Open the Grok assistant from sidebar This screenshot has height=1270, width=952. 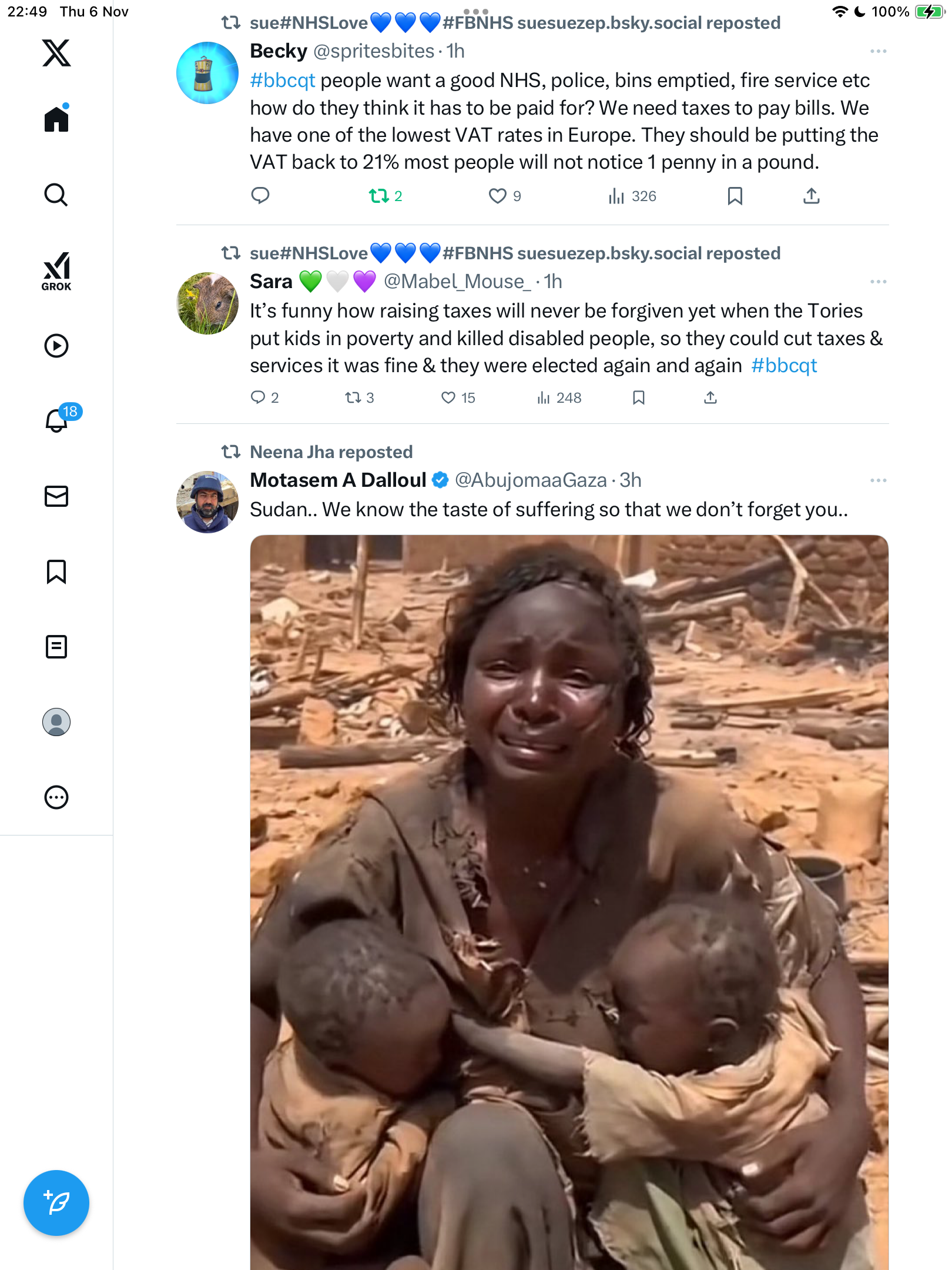point(56,271)
